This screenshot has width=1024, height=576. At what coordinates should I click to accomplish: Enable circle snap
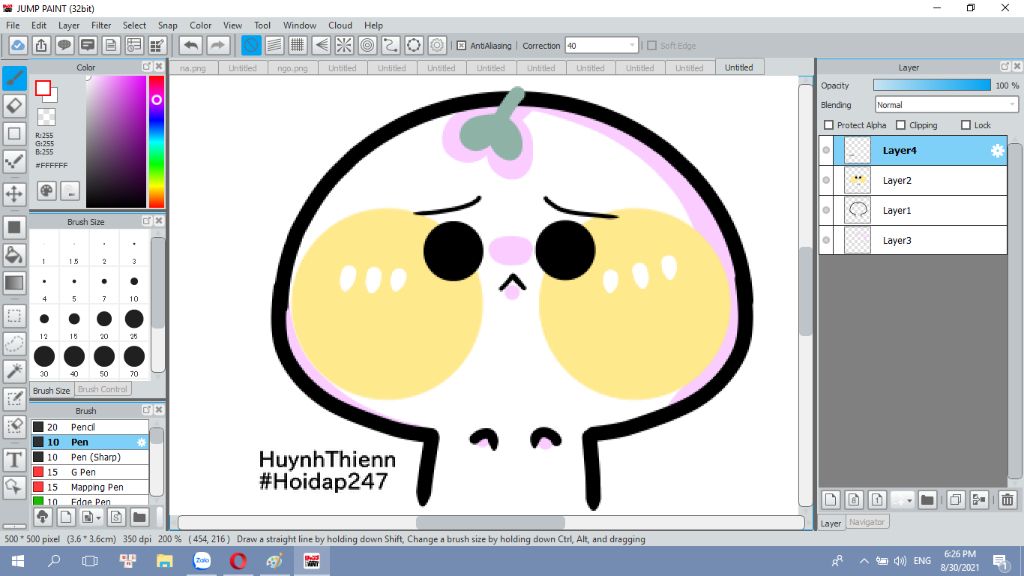(367, 45)
